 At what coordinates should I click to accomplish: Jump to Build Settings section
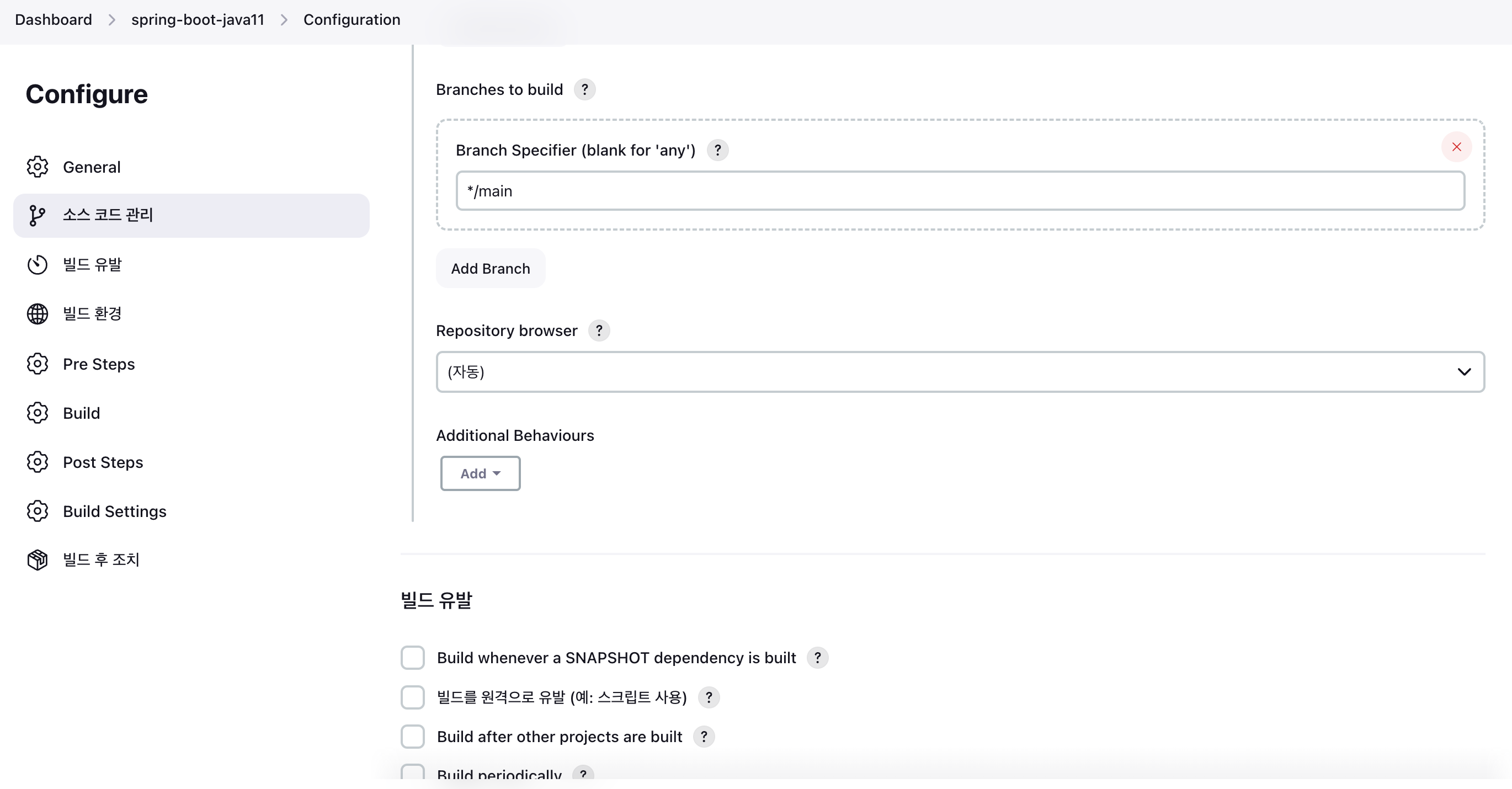point(114,511)
